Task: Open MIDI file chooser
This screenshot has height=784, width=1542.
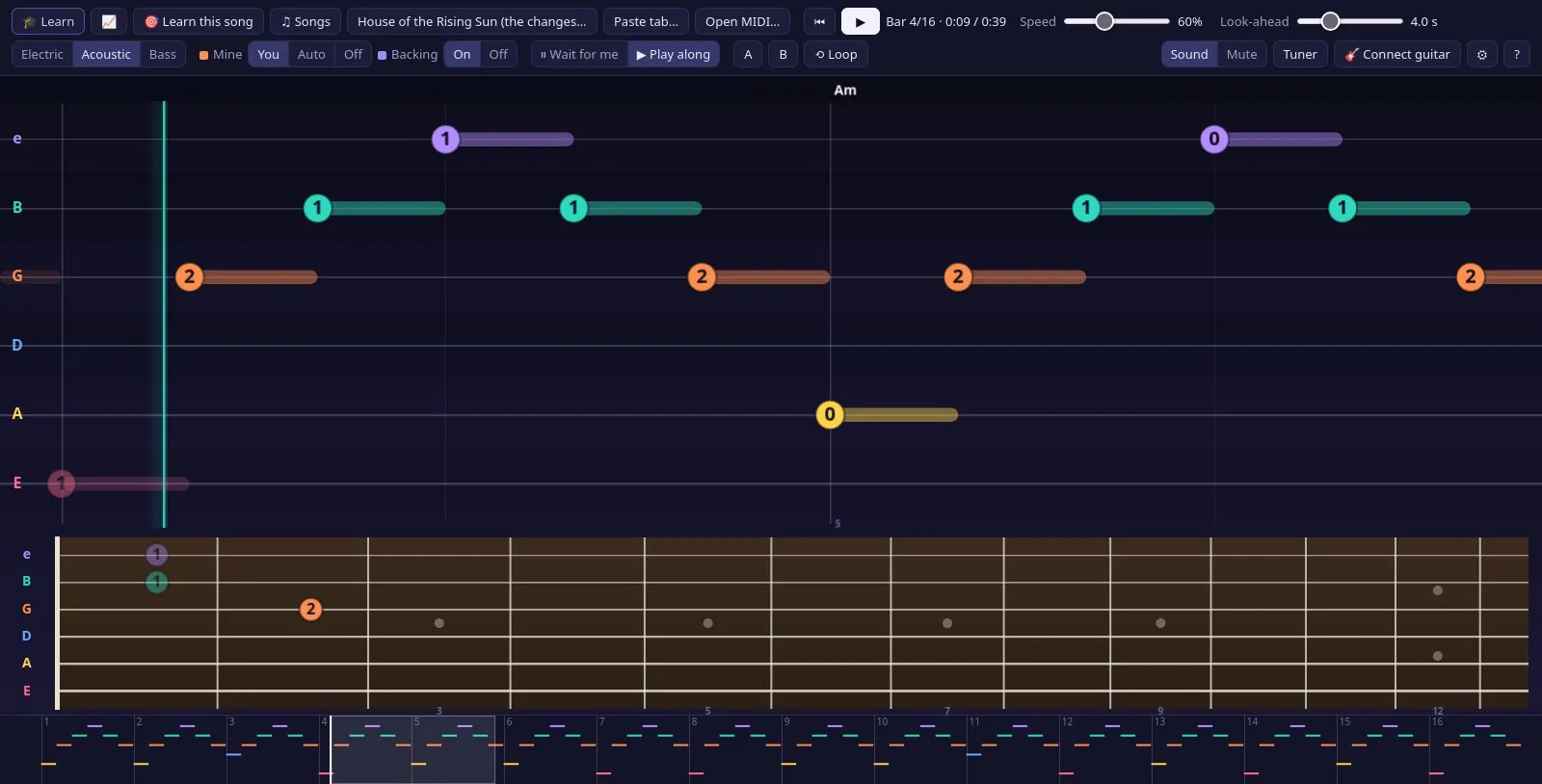Action: pyautogui.click(x=742, y=21)
